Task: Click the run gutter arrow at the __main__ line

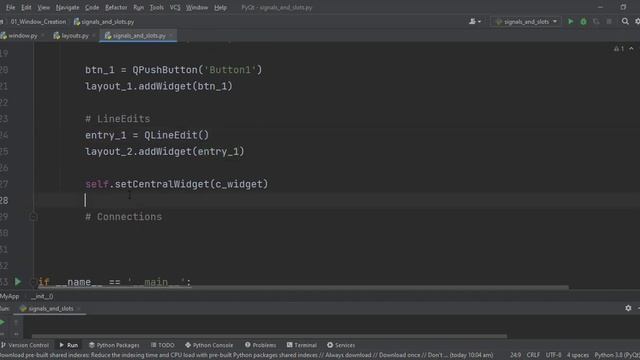Action: coord(18,282)
